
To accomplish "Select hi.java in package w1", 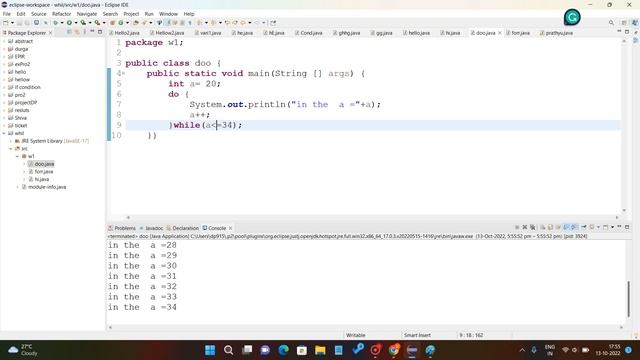I will click(x=42, y=179).
